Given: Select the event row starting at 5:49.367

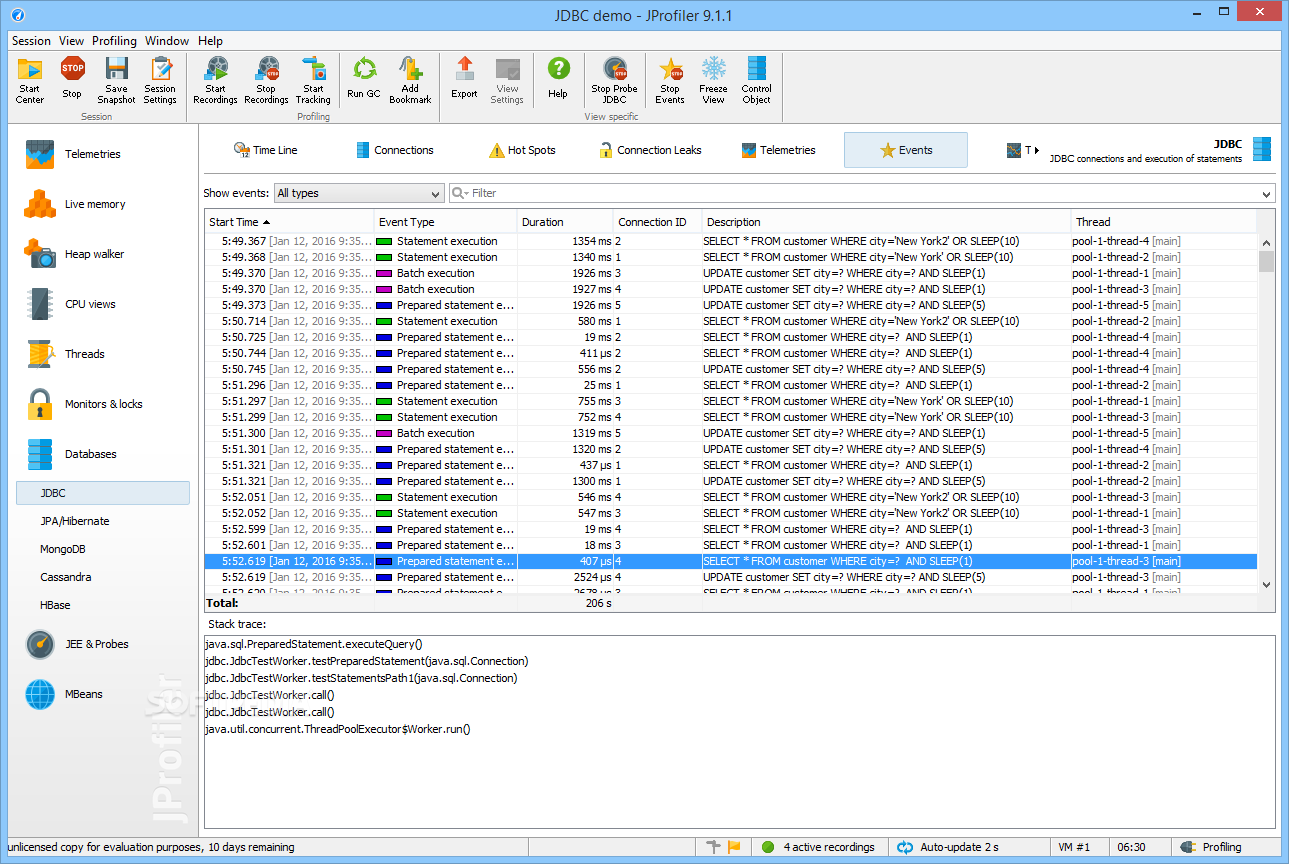Looking at the screenshot, I should point(731,241).
